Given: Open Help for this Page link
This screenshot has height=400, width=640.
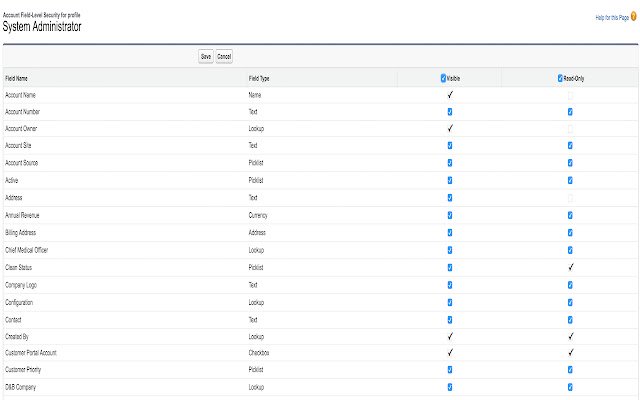Looking at the screenshot, I should pyautogui.click(x=612, y=18).
